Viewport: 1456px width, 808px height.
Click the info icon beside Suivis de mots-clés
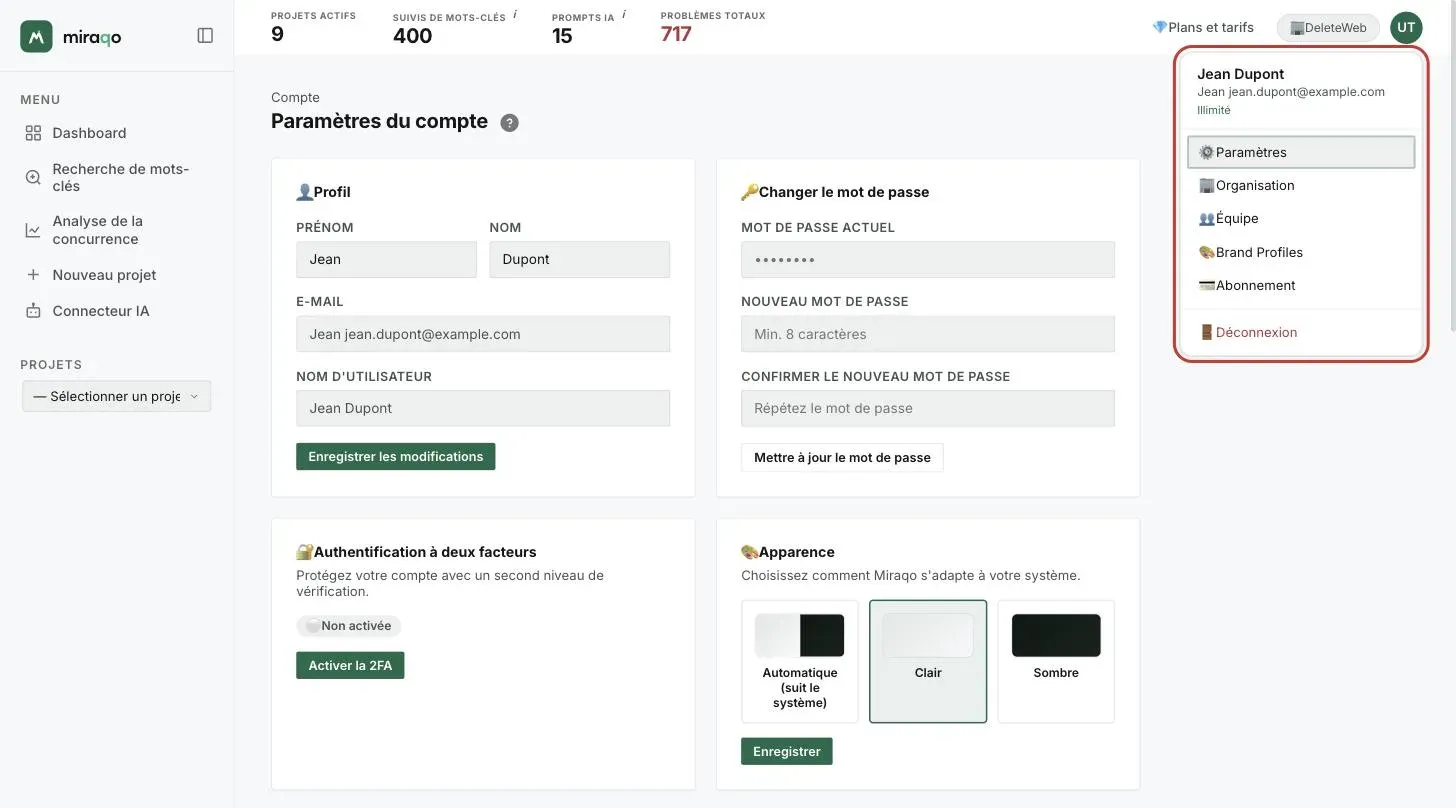point(515,15)
